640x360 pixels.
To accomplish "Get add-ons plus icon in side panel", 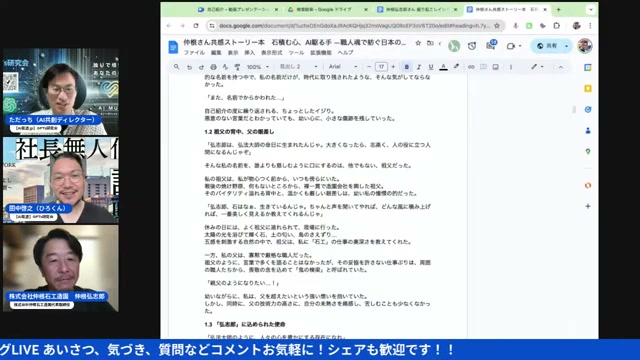I will 588,206.
